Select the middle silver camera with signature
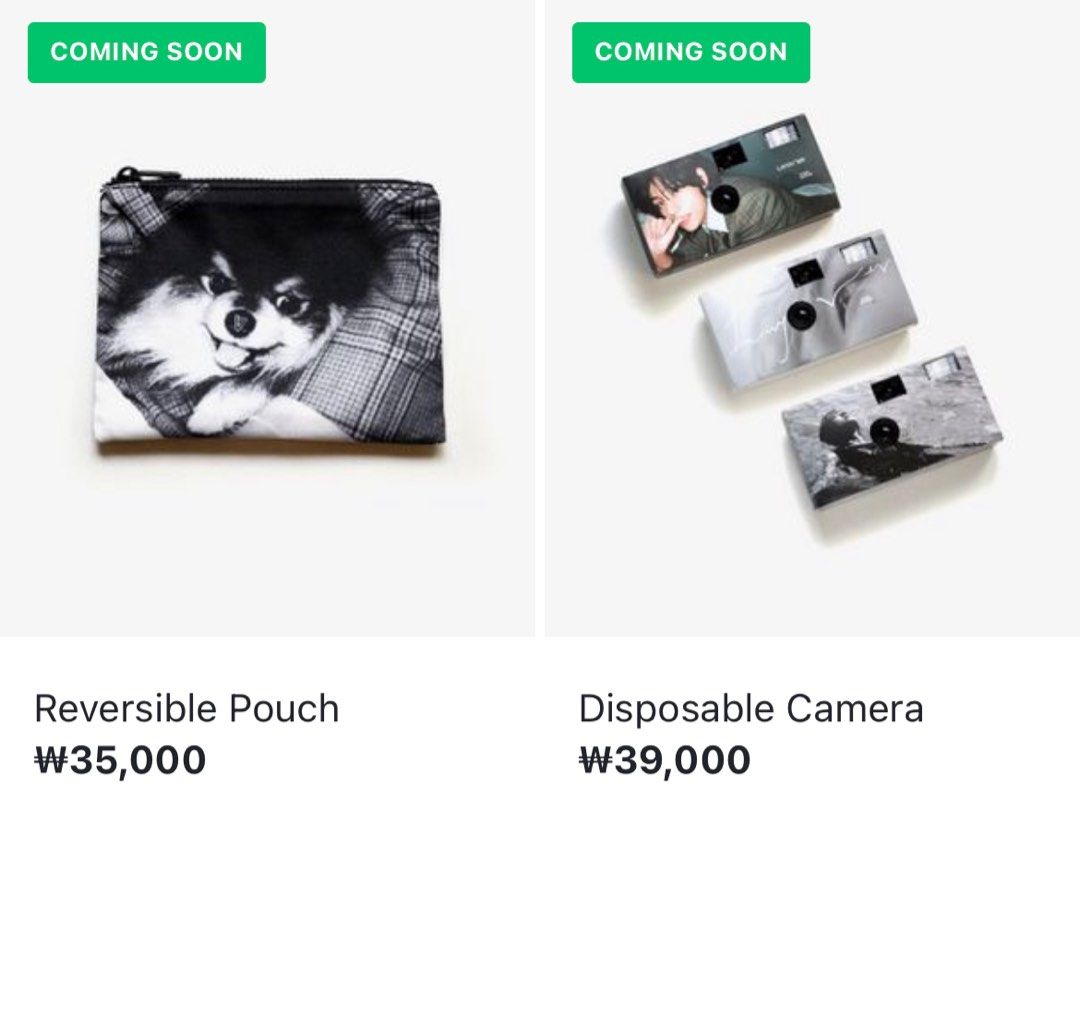Screen dimensions: 1080x1031 (808, 309)
